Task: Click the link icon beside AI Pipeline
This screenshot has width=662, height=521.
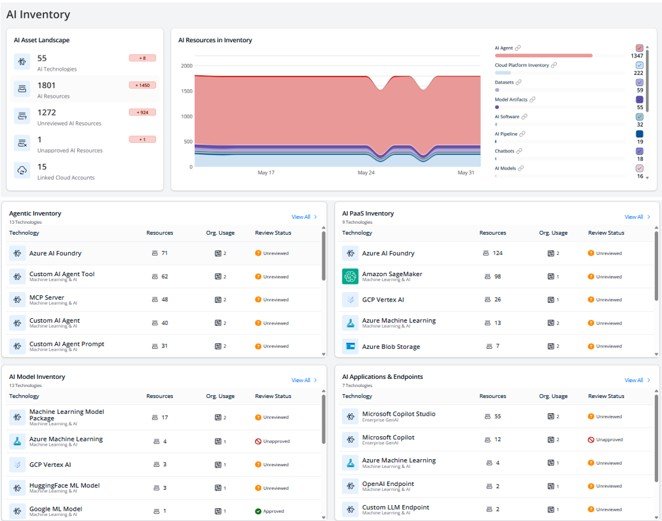Action: [522, 134]
